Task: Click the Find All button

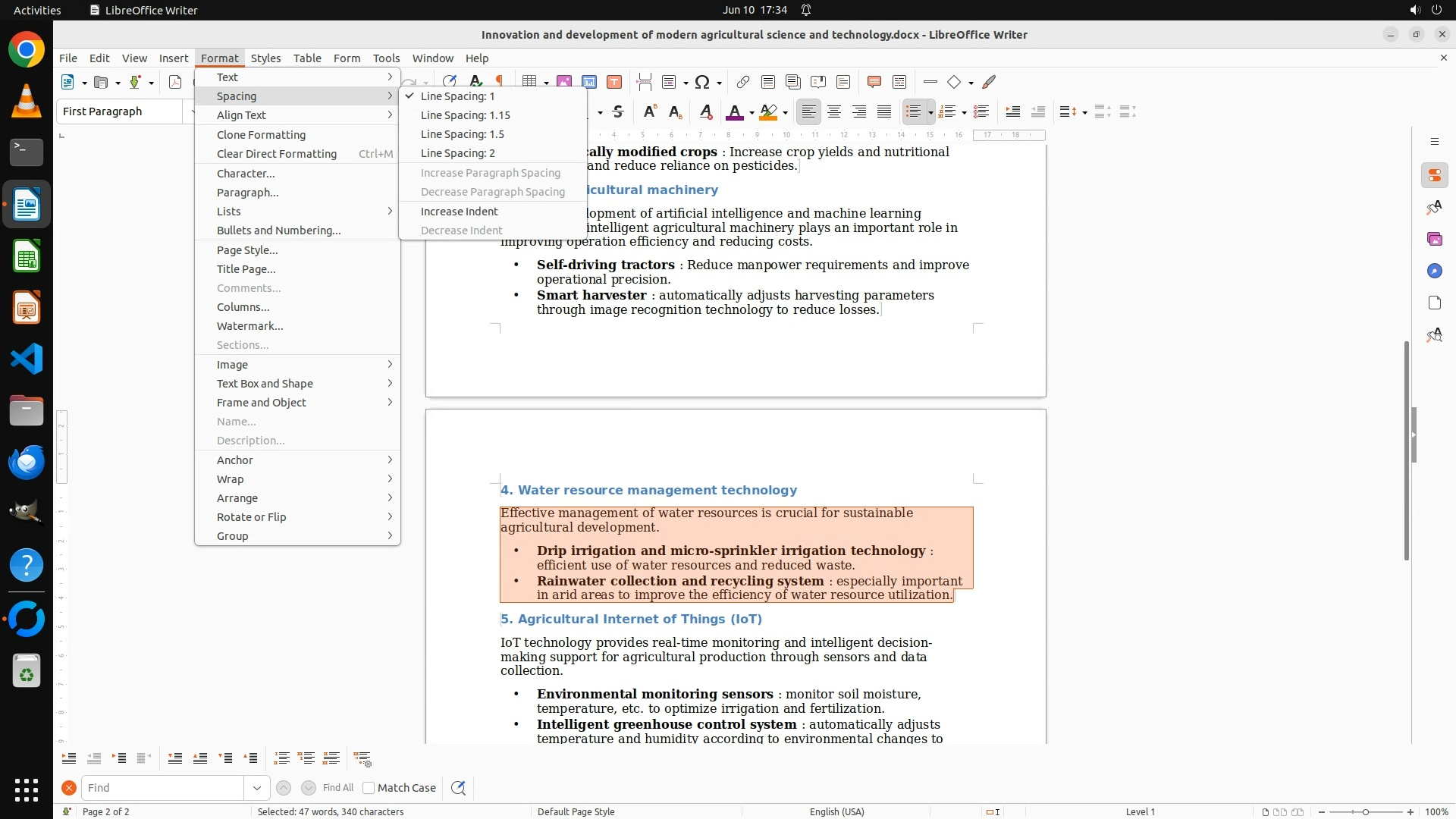Action: pyautogui.click(x=338, y=788)
